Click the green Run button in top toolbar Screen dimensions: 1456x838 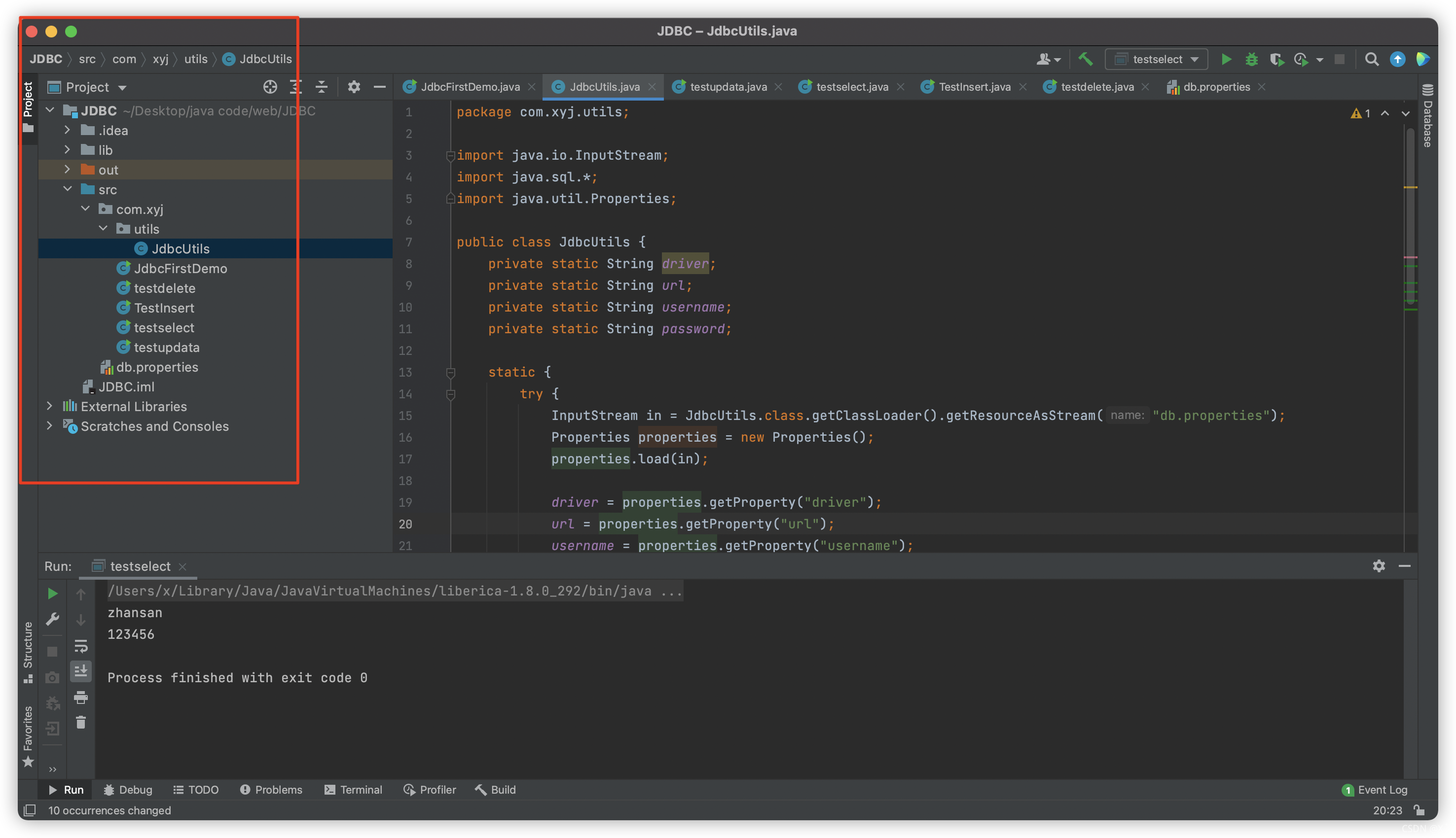(1226, 59)
